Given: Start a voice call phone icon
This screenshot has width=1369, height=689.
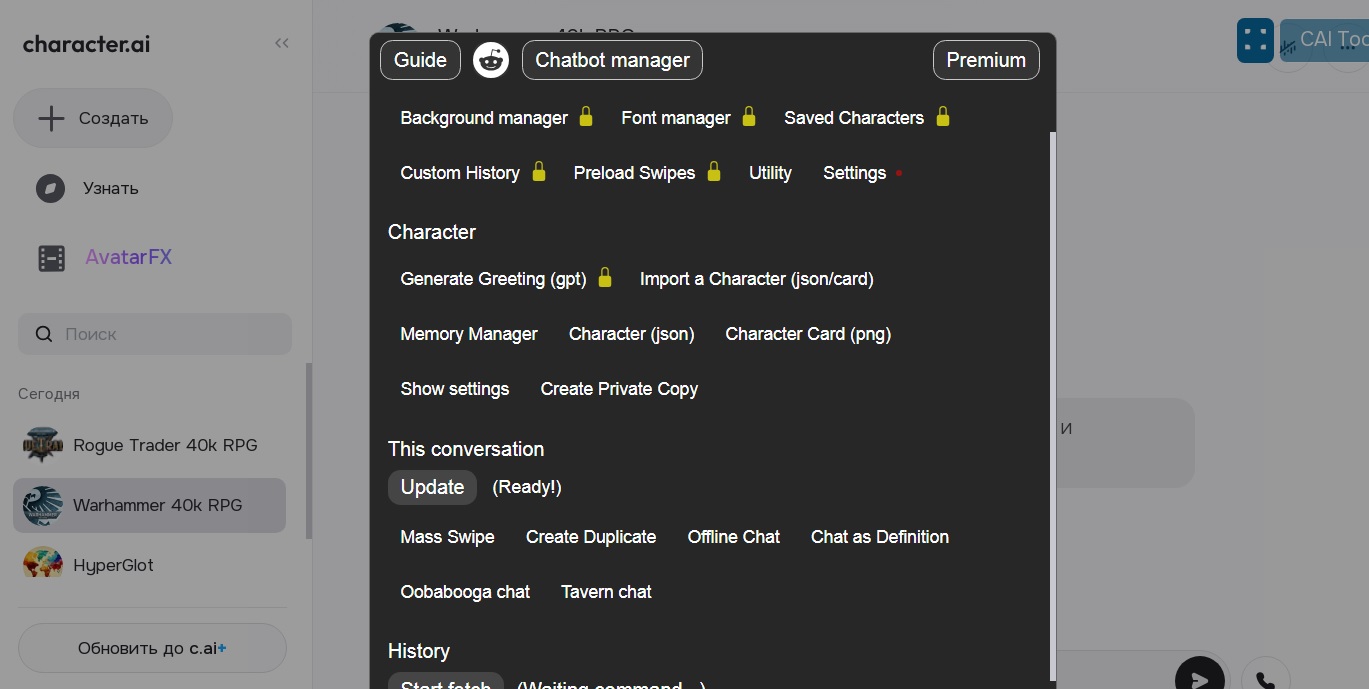Looking at the screenshot, I should (1265, 678).
